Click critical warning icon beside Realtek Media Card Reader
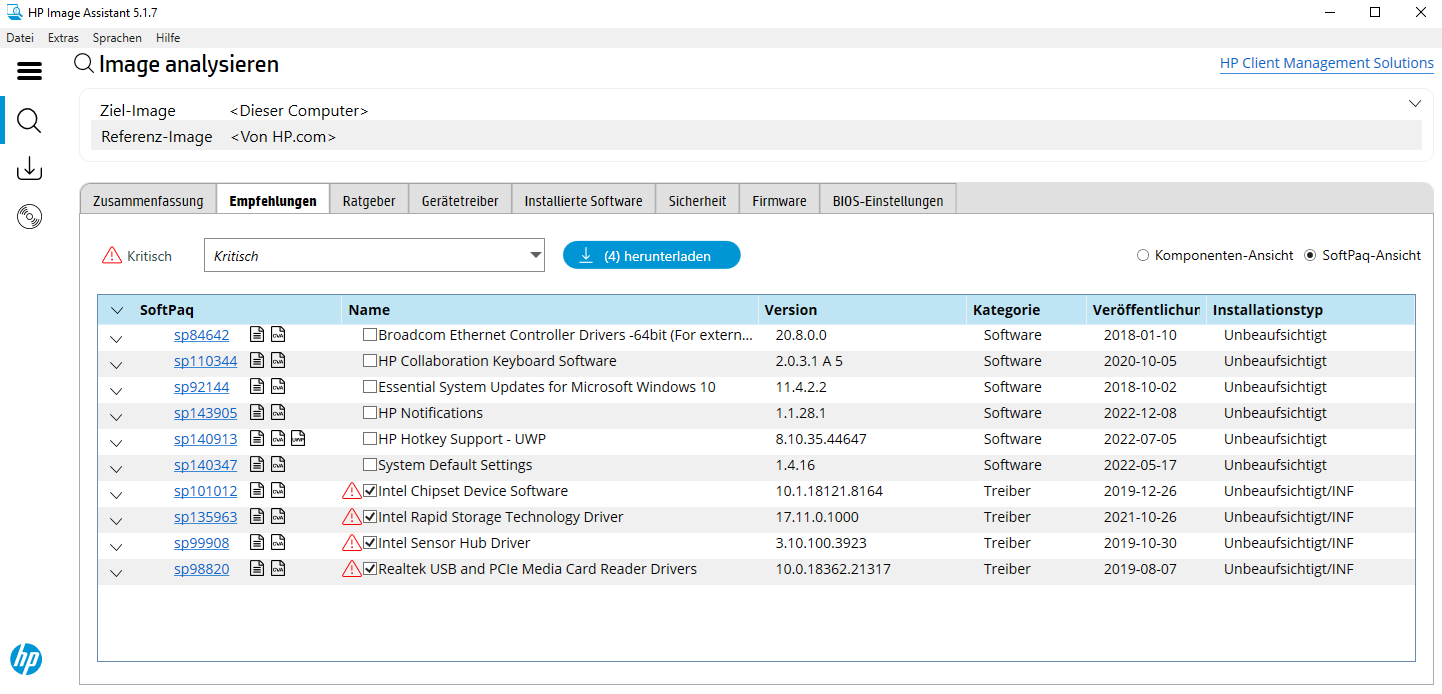Viewport: 1442px width, 694px height. [x=352, y=569]
